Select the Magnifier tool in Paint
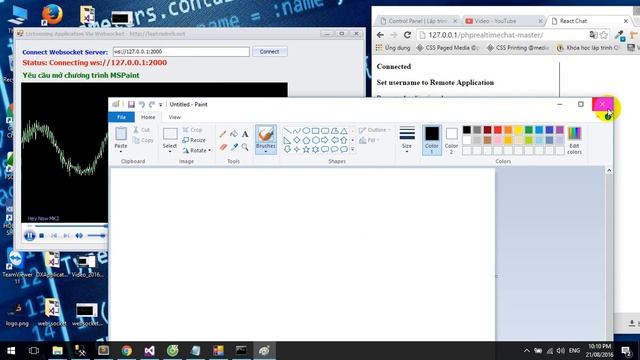 tap(245, 147)
